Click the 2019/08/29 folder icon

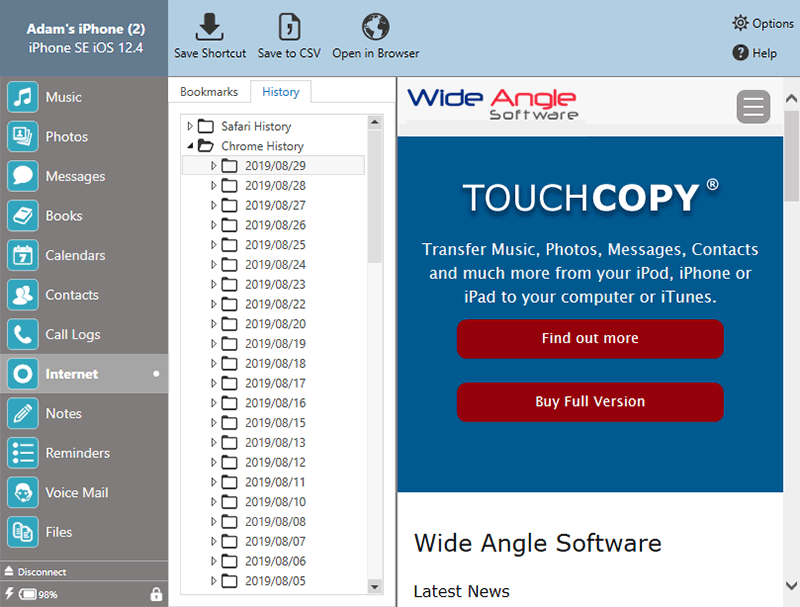(230, 166)
